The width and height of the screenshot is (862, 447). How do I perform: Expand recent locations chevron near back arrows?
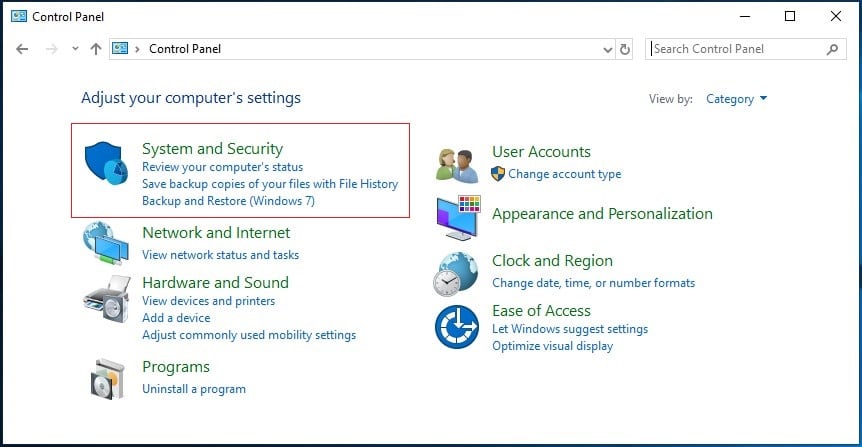(x=75, y=49)
